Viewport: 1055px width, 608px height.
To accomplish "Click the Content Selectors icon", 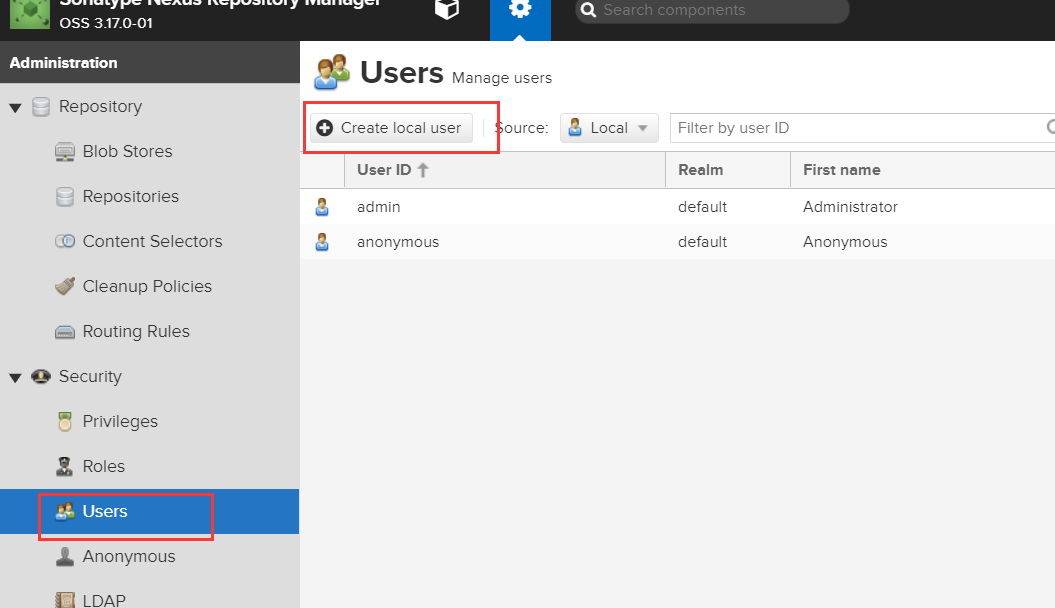I will pyautogui.click(x=65, y=241).
